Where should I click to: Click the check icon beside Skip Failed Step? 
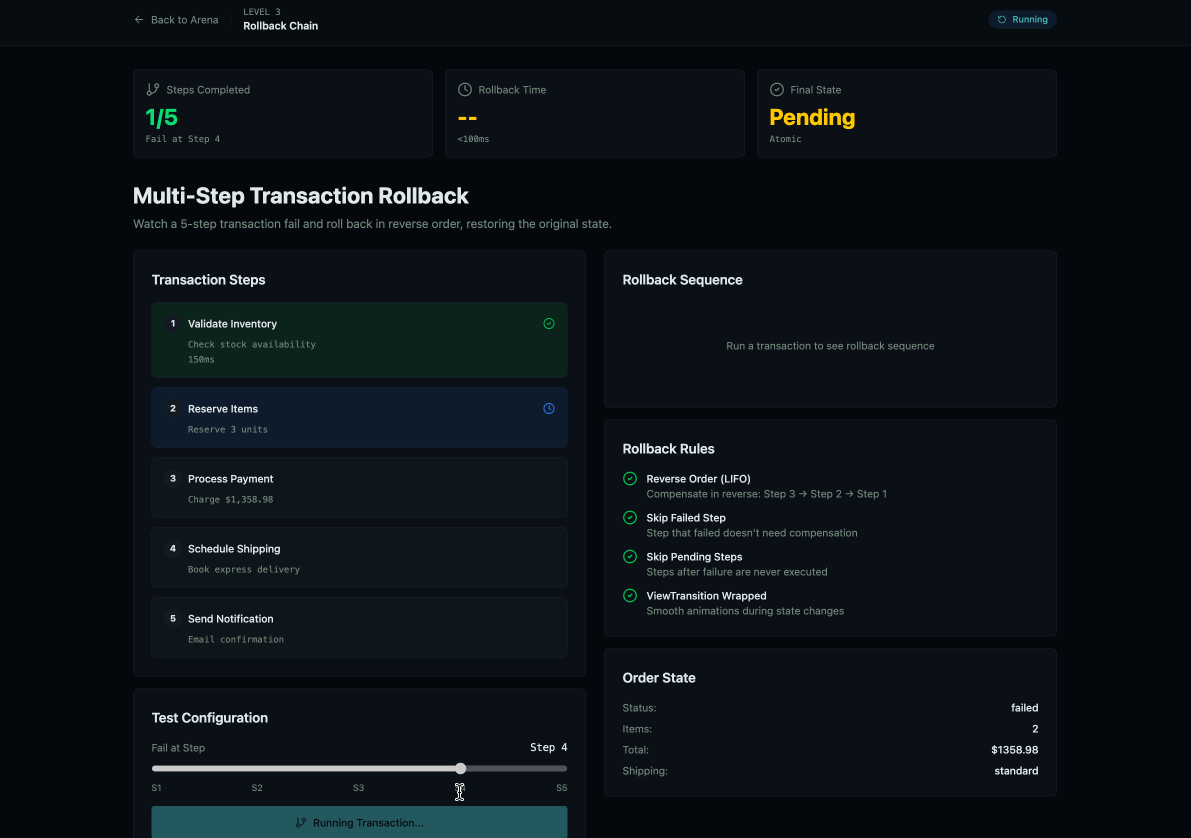pos(630,517)
